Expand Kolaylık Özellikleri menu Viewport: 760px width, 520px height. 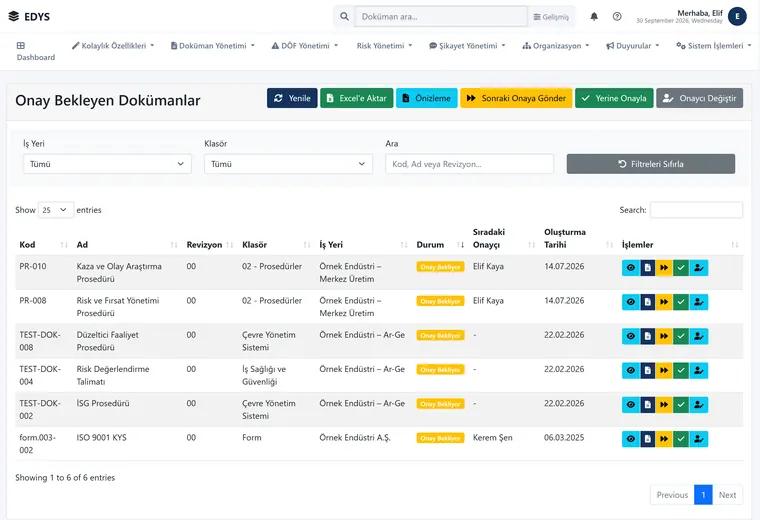click(113, 46)
